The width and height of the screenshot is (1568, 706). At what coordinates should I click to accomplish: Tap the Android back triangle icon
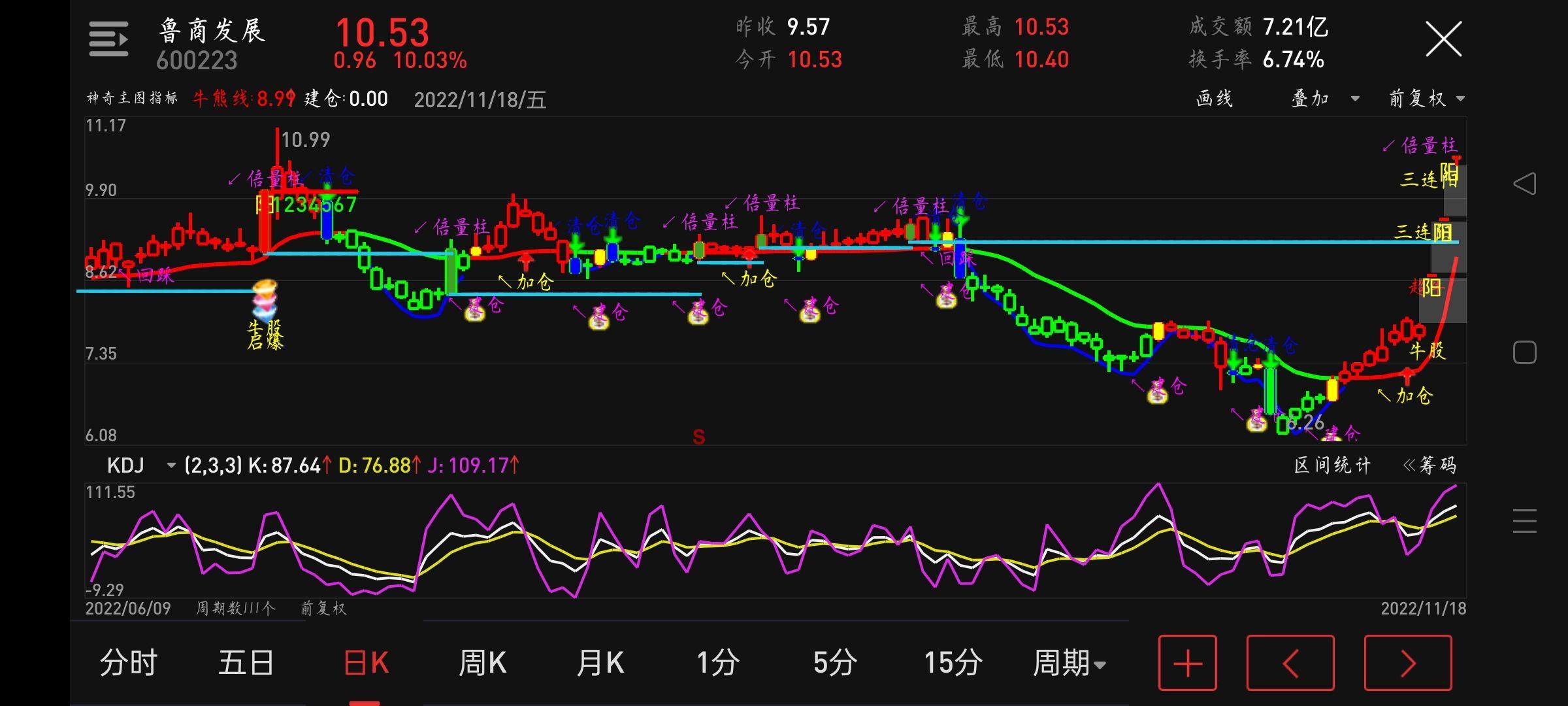[x=1524, y=184]
